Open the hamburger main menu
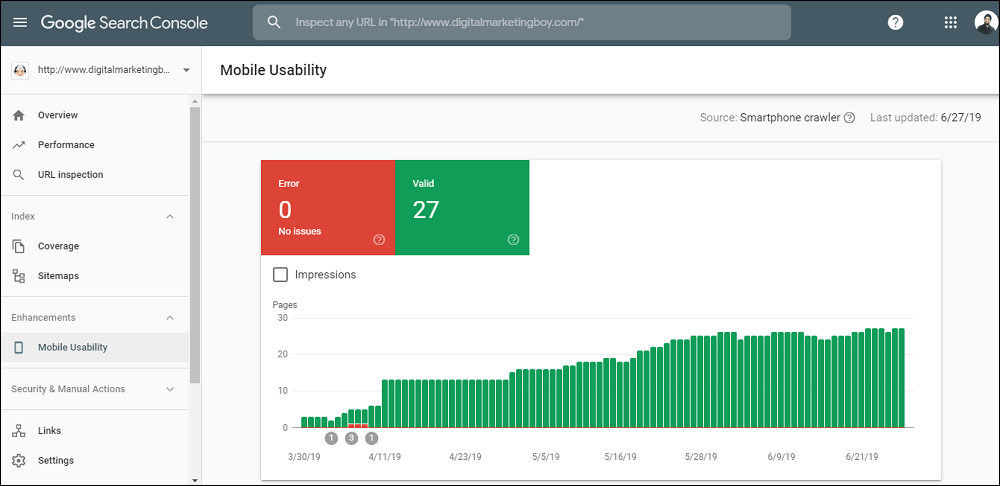Viewport: 1000px width, 486px height. point(20,22)
